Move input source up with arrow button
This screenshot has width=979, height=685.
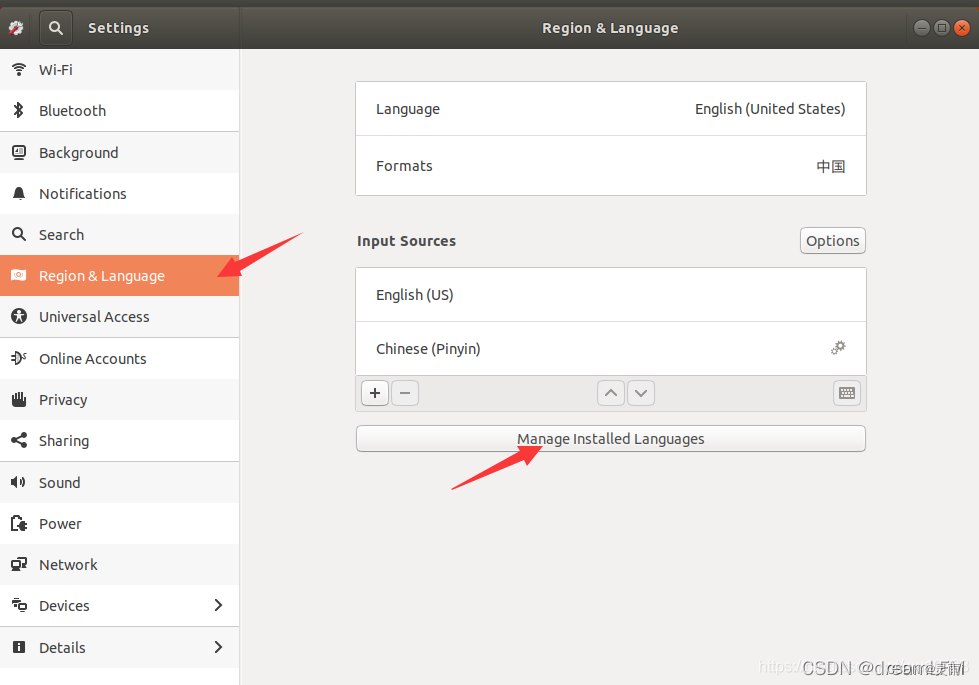tap(611, 393)
